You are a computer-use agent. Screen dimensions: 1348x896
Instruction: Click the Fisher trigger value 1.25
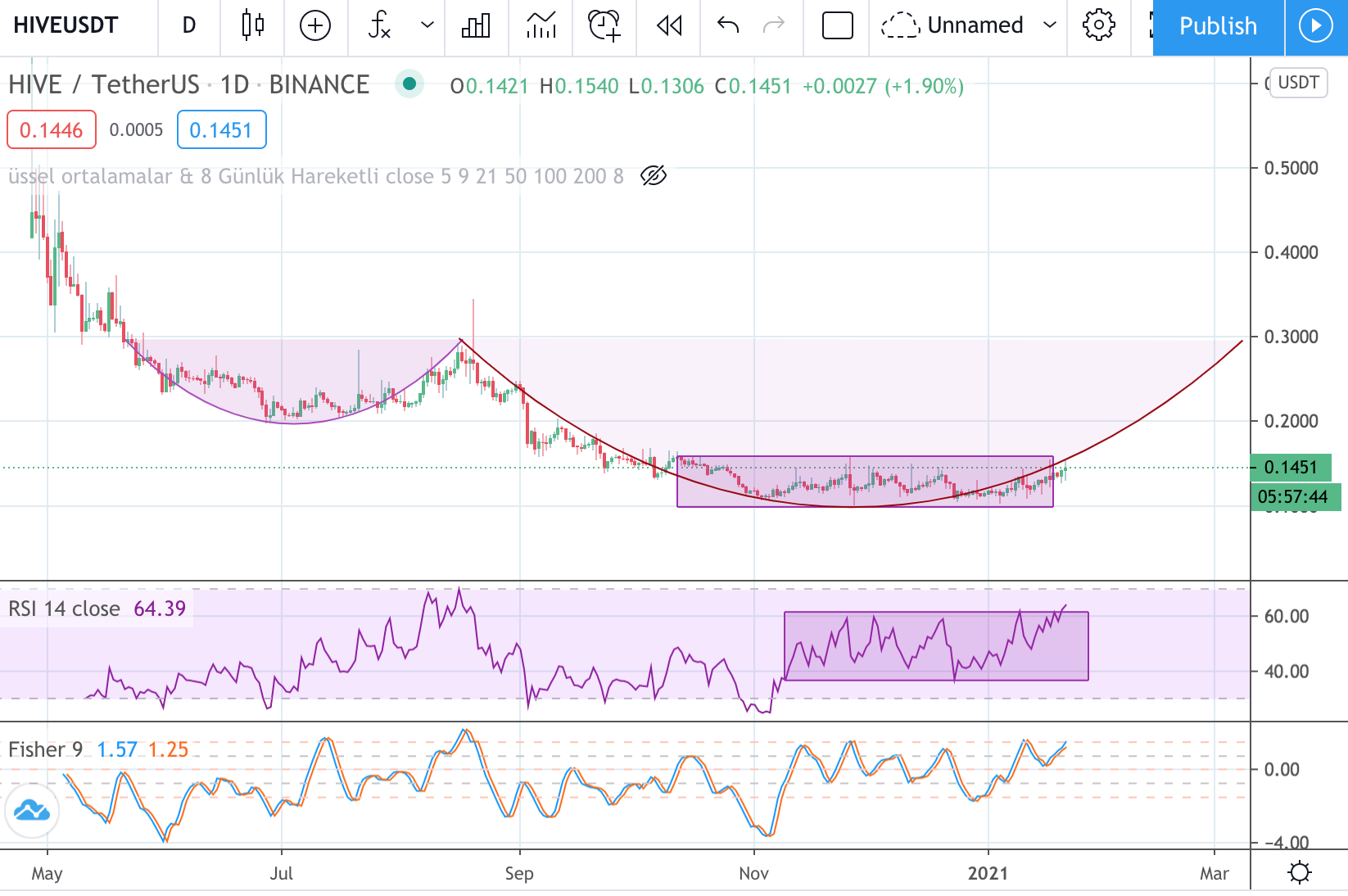168,749
